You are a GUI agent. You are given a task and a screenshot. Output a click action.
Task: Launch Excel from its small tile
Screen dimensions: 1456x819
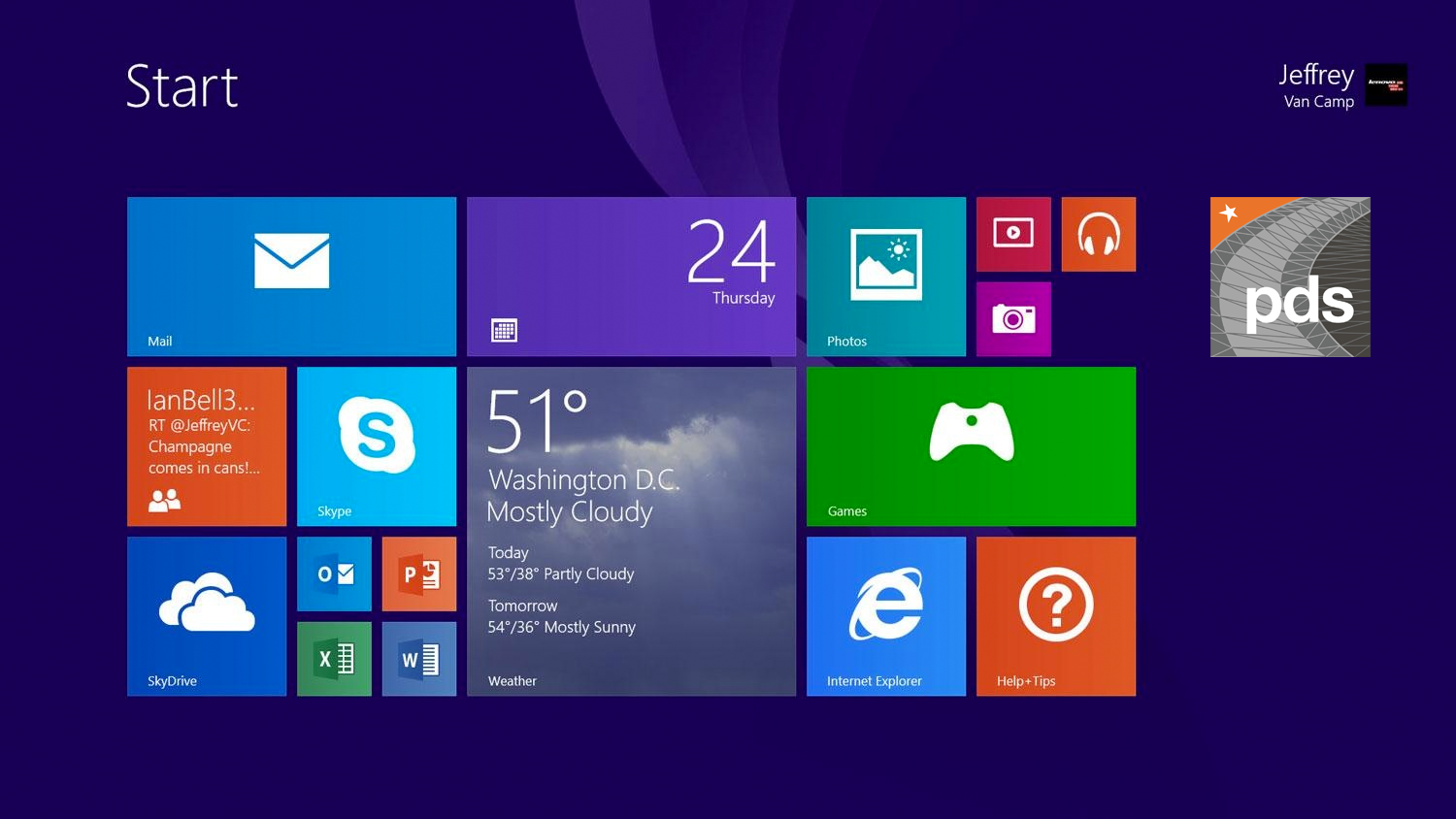(334, 659)
